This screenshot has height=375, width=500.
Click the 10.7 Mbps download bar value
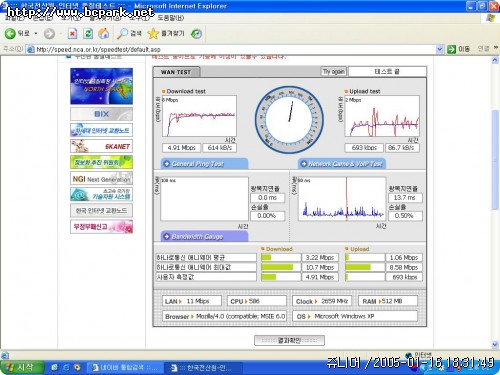click(320, 267)
